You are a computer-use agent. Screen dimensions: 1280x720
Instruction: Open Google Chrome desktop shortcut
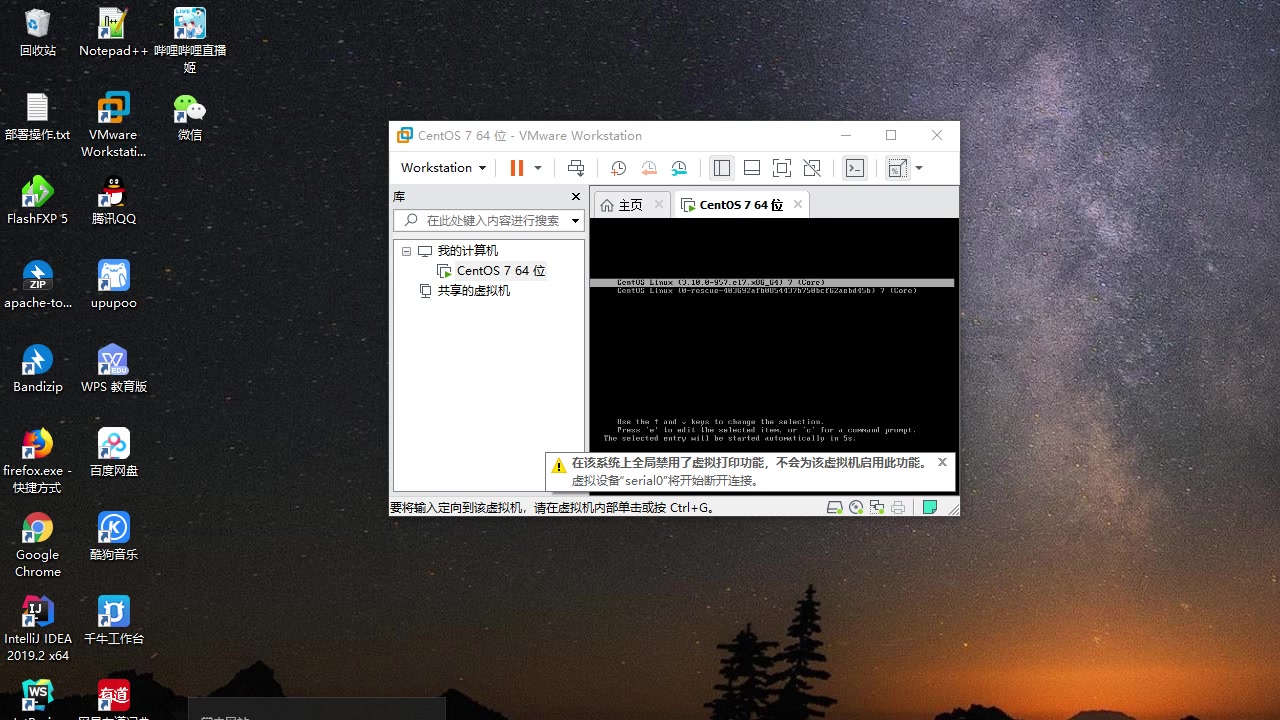point(38,545)
